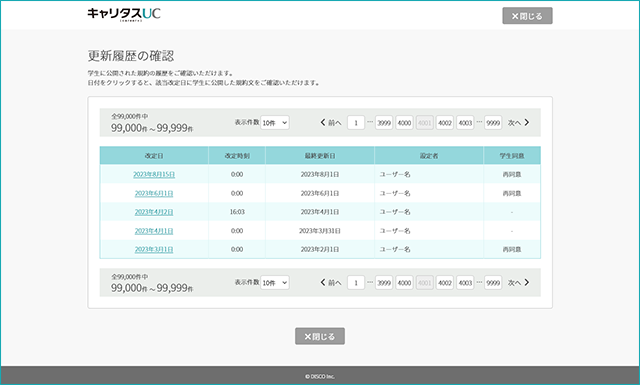
Task: Open the bottom 表示件数 dropdown
Action: pyautogui.click(x=275, y=283)
